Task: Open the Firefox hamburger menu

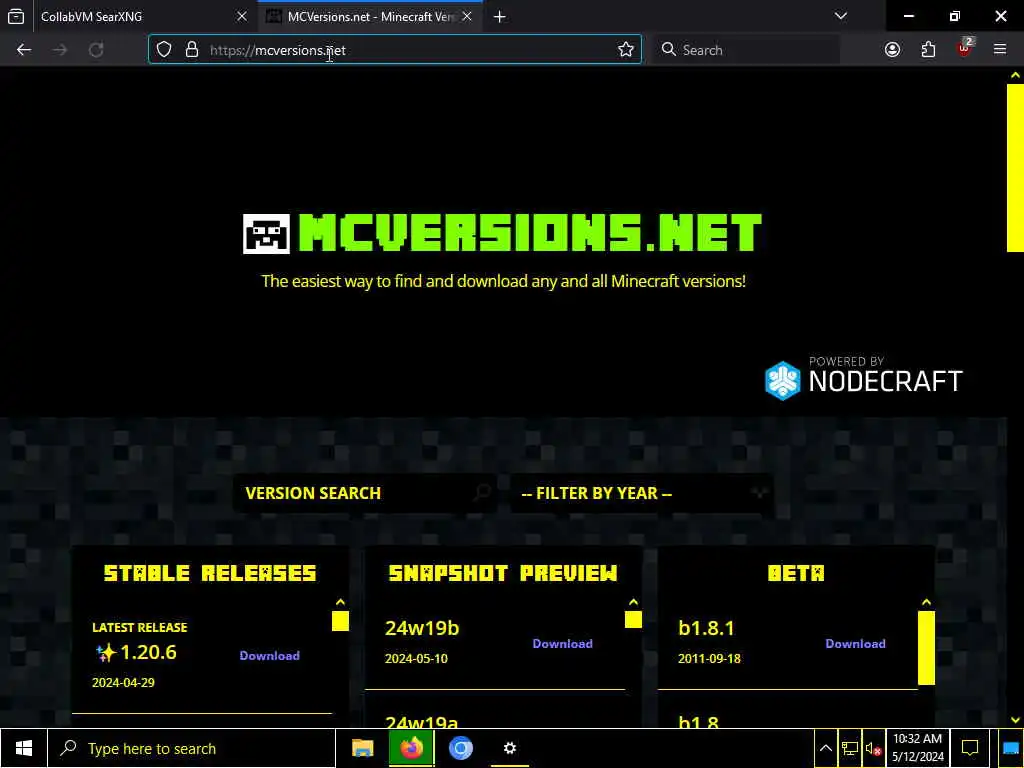Action: click(x=1000, y=49)
